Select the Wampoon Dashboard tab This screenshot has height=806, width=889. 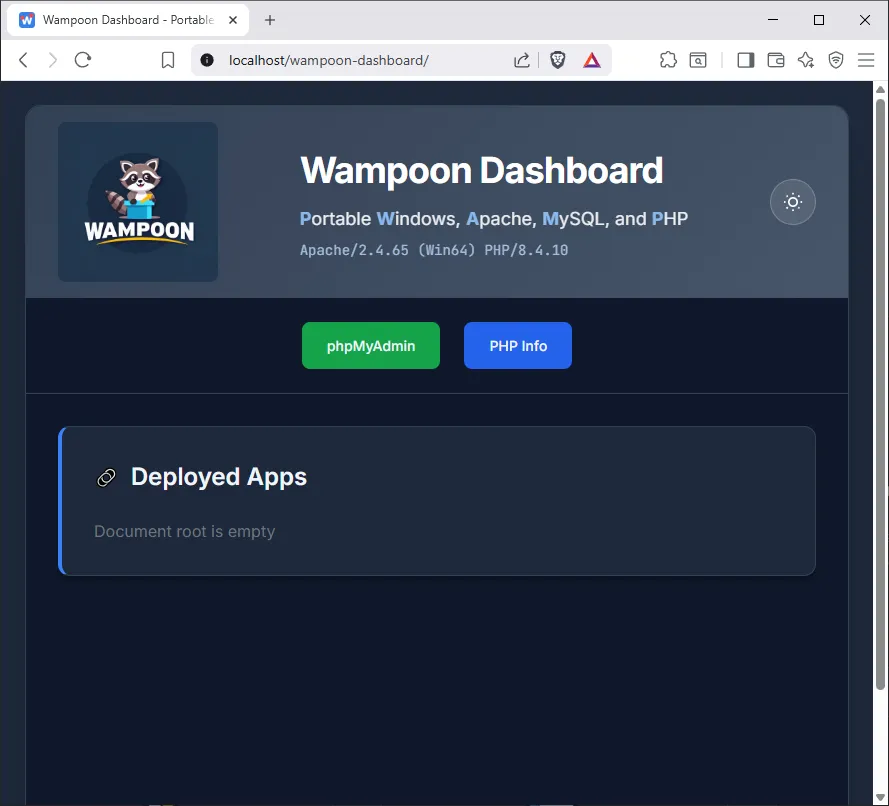click(128, 20)
